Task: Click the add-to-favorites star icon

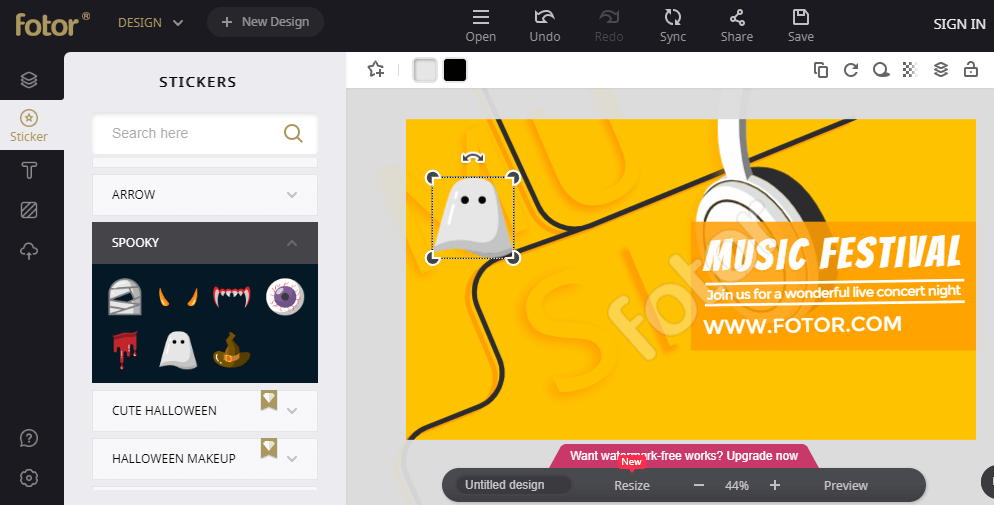Action: pyautogui.click(x=376, y=70)
